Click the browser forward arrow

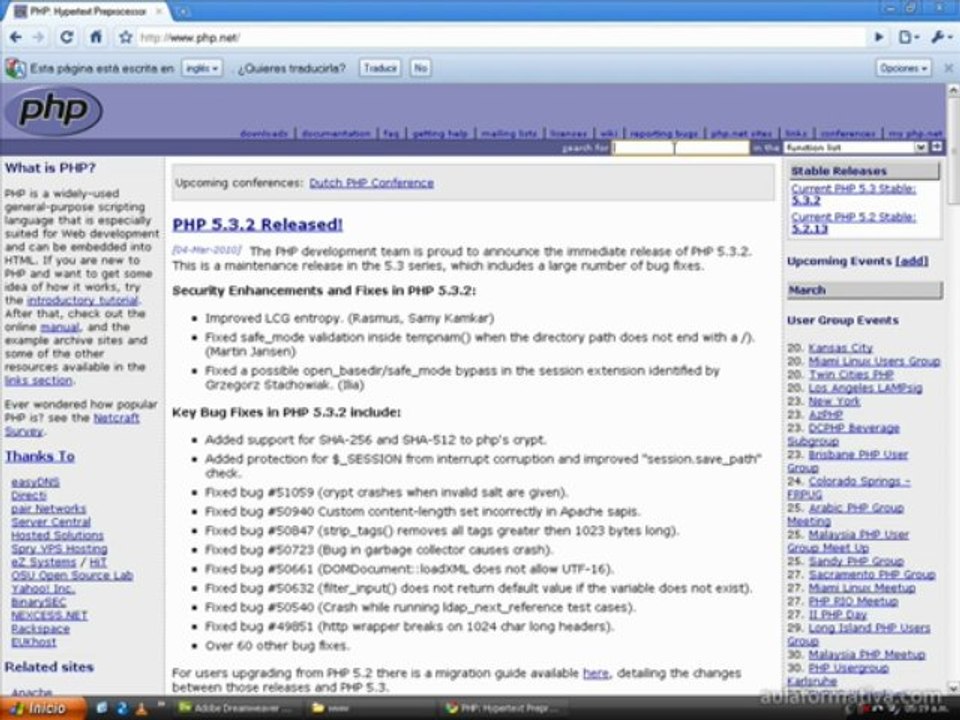(39, 37)
